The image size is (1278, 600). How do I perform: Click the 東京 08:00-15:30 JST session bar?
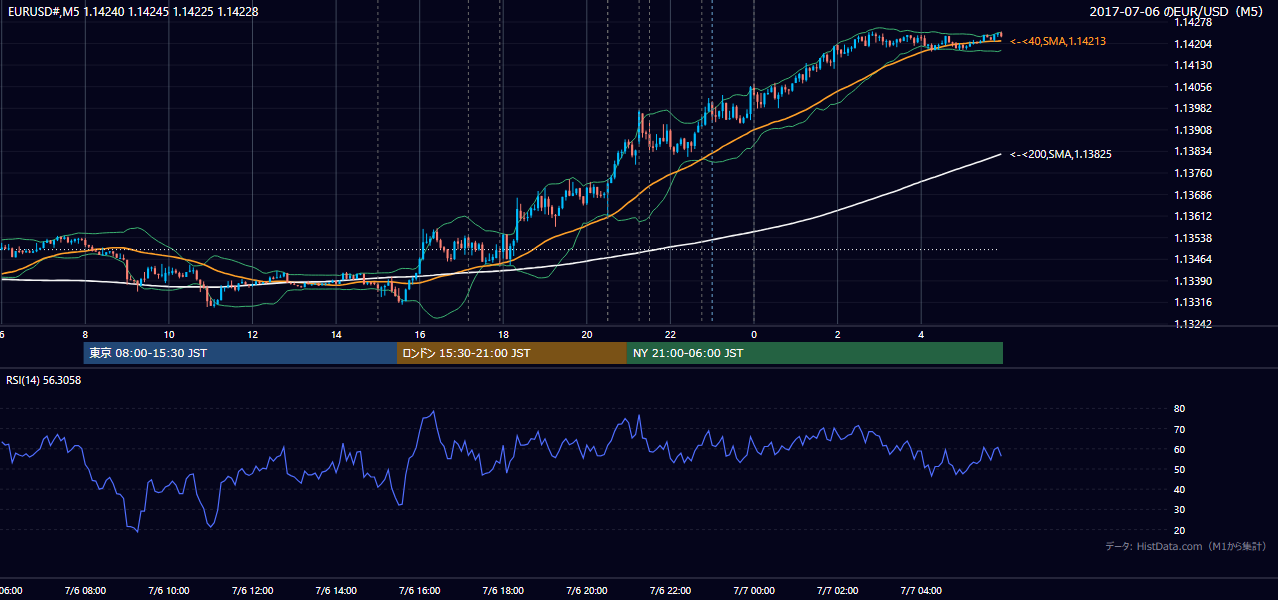(240, 353)
